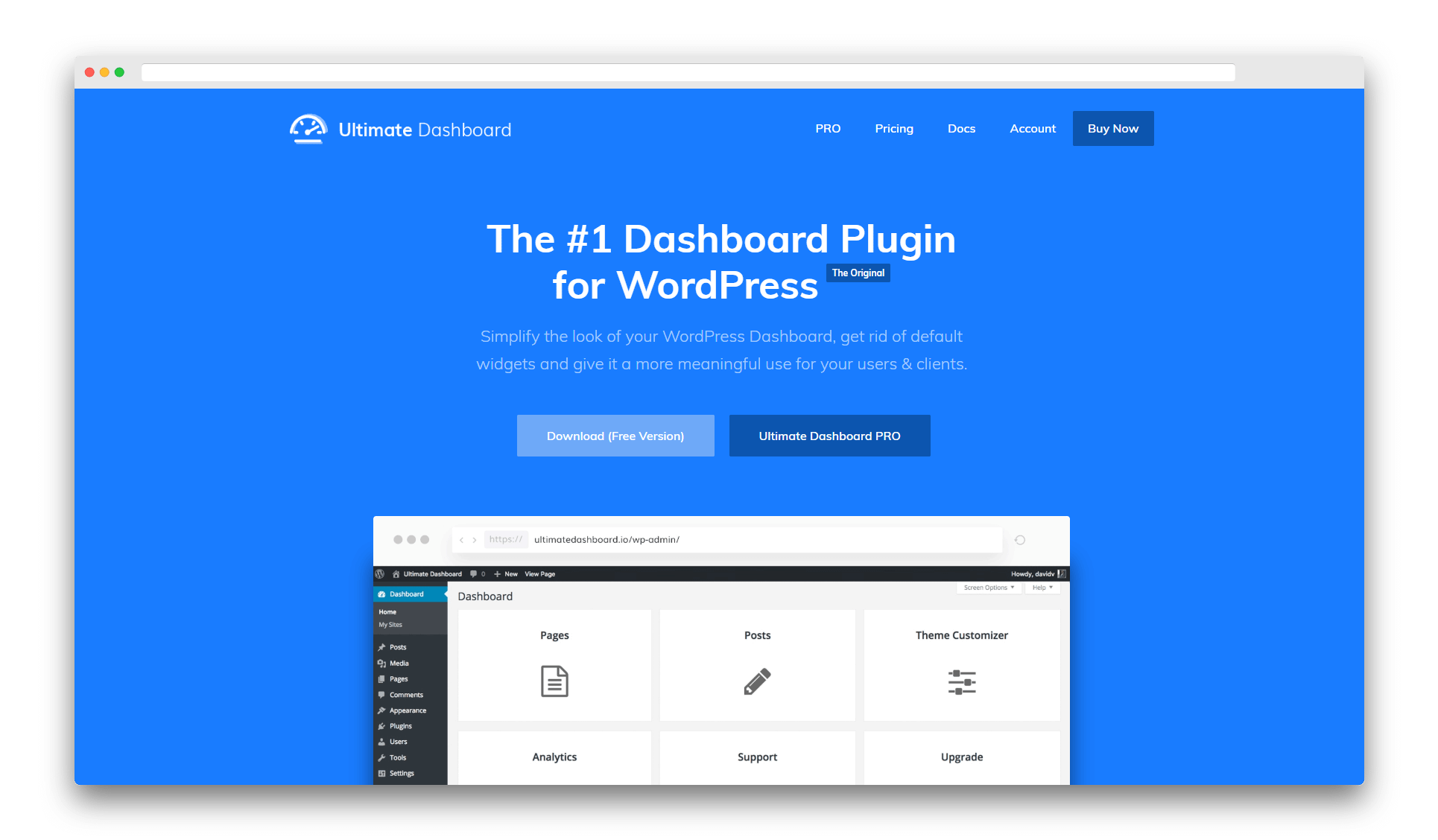Click the Appearance brush icon in the sidebar

[x=381, y=710]
